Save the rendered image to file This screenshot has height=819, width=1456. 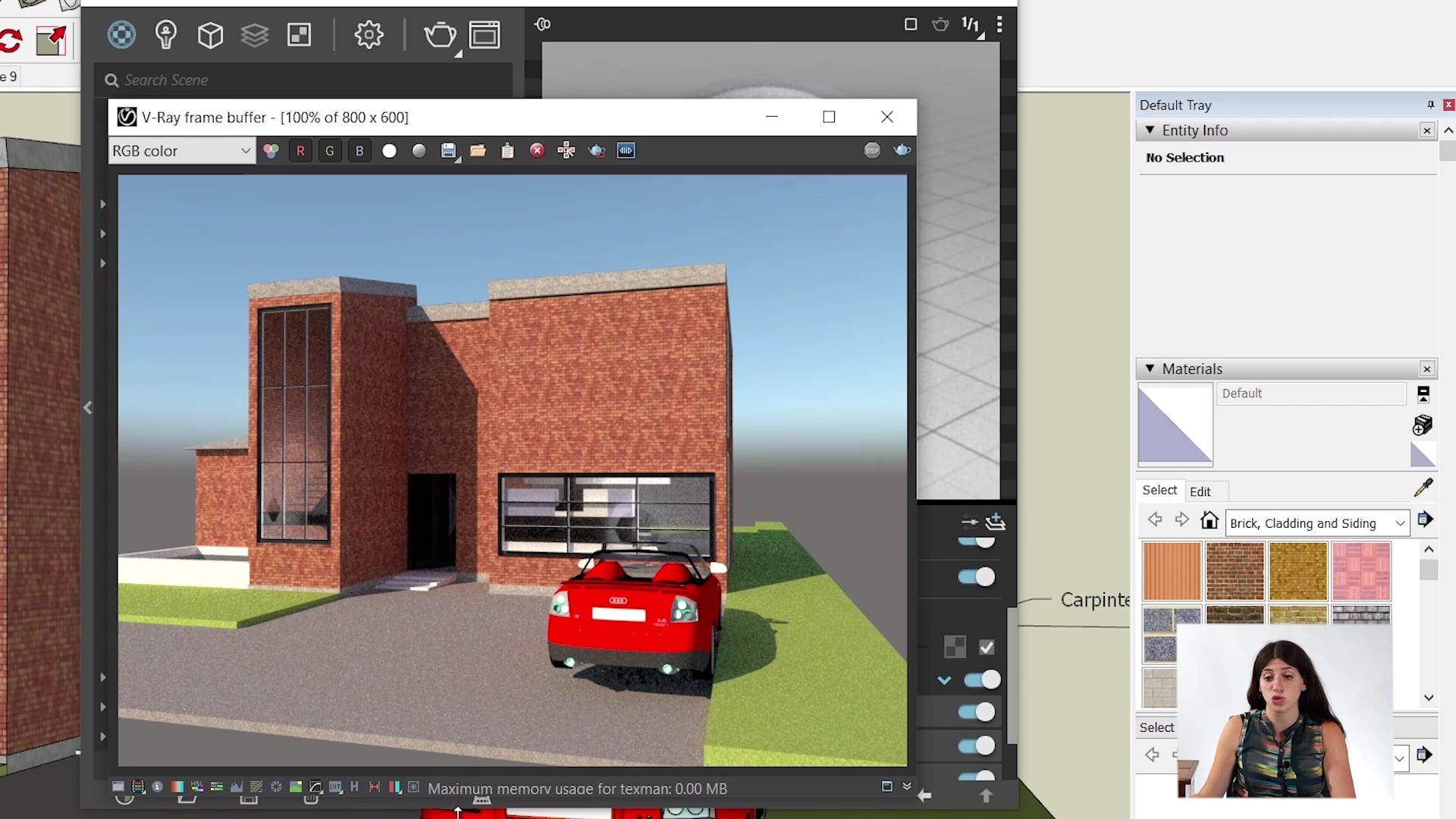click(x=449, y=150)
